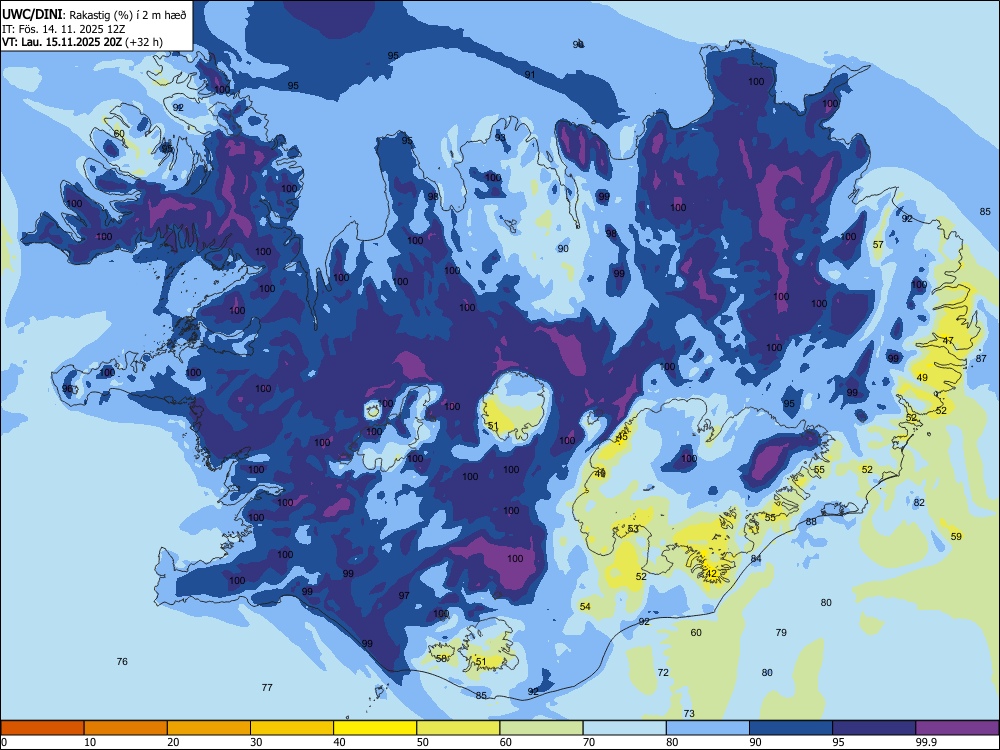The width and height of the screenshot is (1000, 750).
Task: Click the '42' humidity value on the map
Action: pyautogui.click(x=711, y=574)
